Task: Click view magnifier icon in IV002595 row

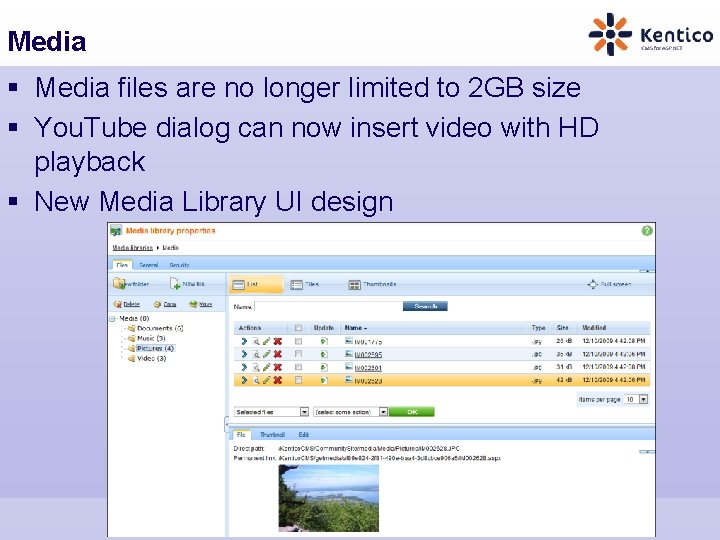Action: pyautogui.click(x=256, y=354)
